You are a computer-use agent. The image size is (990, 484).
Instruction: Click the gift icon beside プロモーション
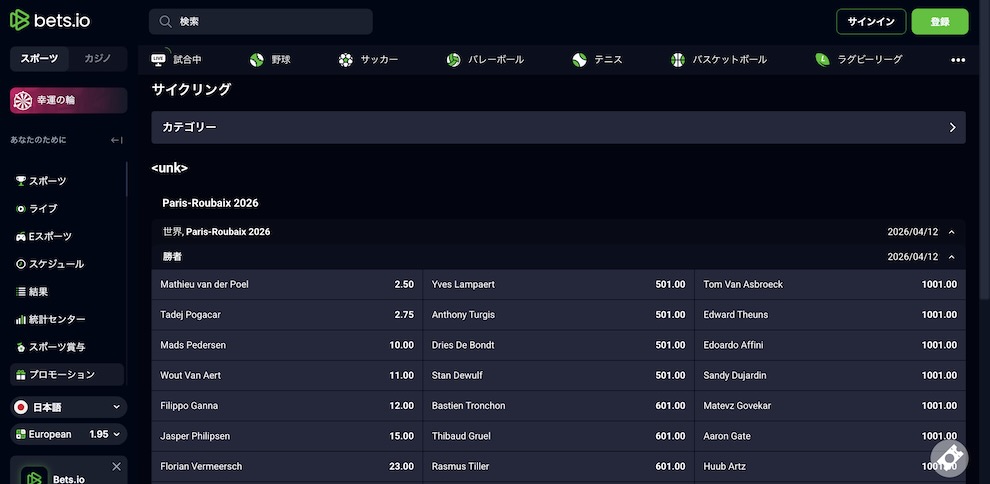coord(21,375)
